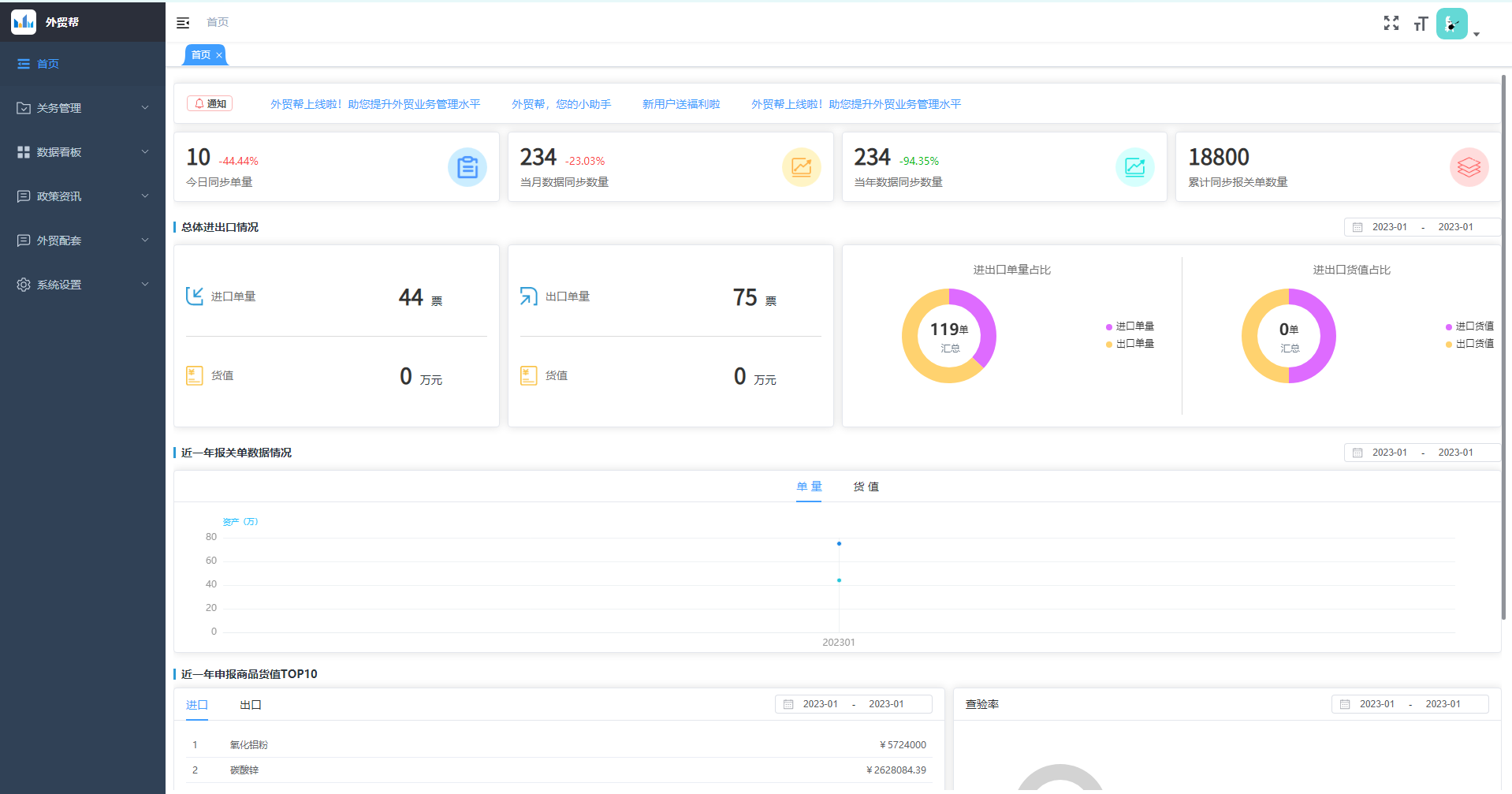Click the vertical page scrollbar

pyautogui.click(x=1503, y=347)
